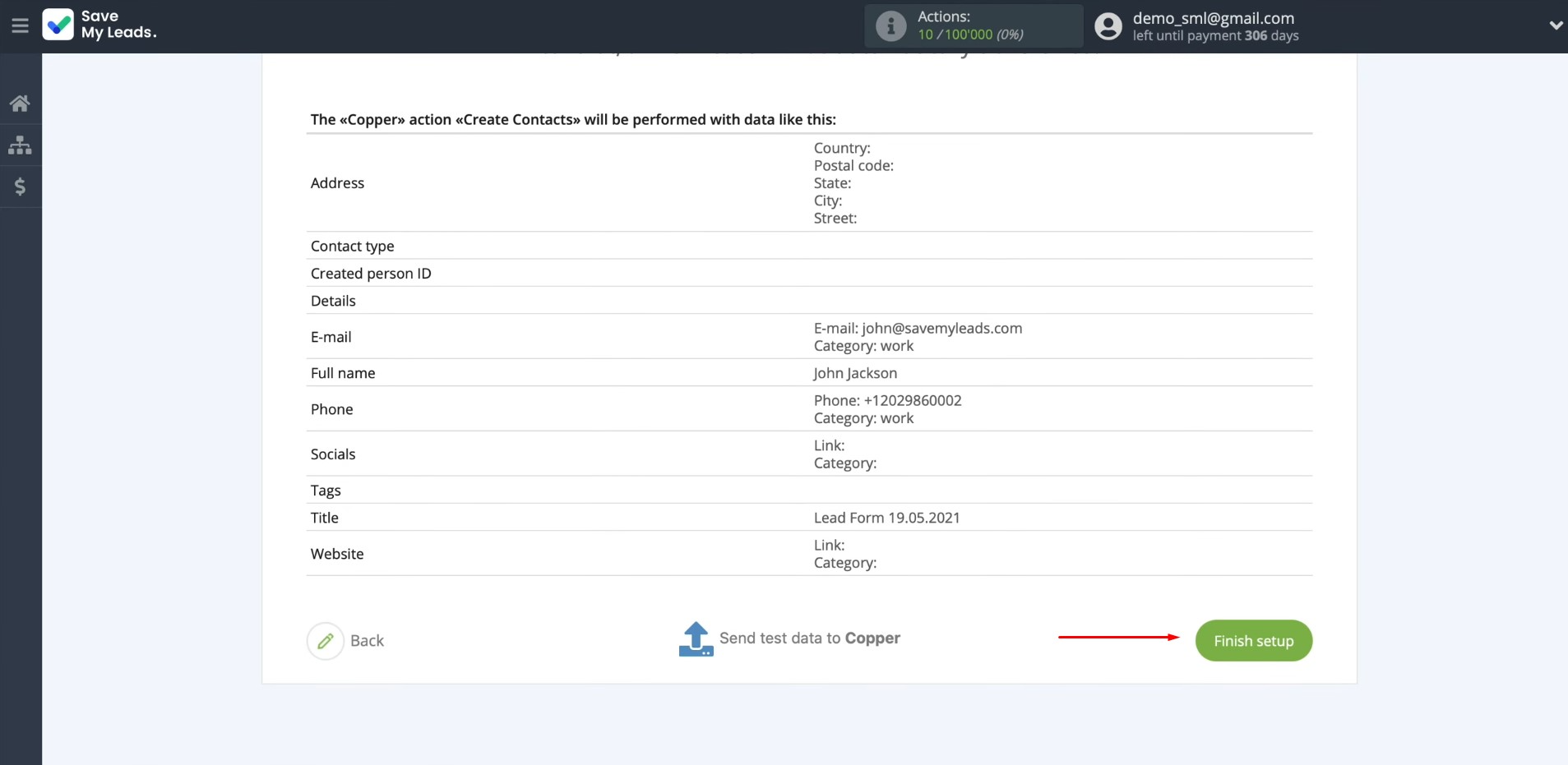Click the Back link
This screenshot has height=765, width=1568.
(x=367, y=641)
